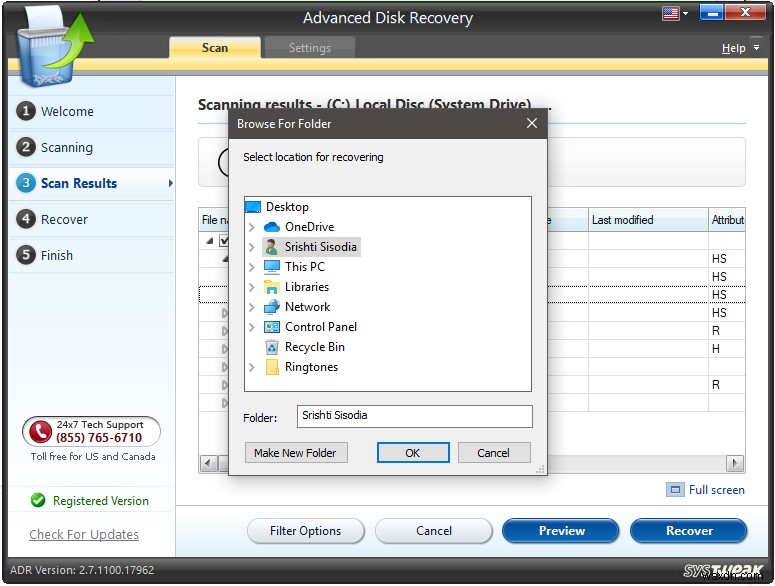Click the US flag language icon
This screenshot has width=775, height=586.
click(x=670, y=13)
